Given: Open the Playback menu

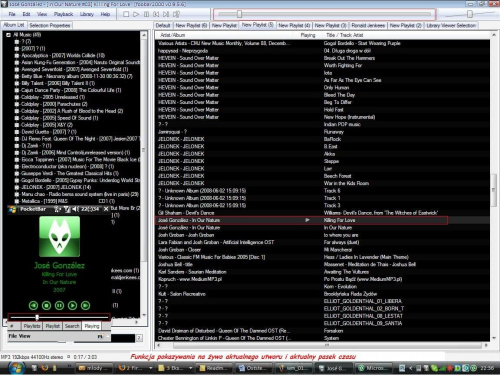Looking at the screenshot, I should [x=63, y=14].
